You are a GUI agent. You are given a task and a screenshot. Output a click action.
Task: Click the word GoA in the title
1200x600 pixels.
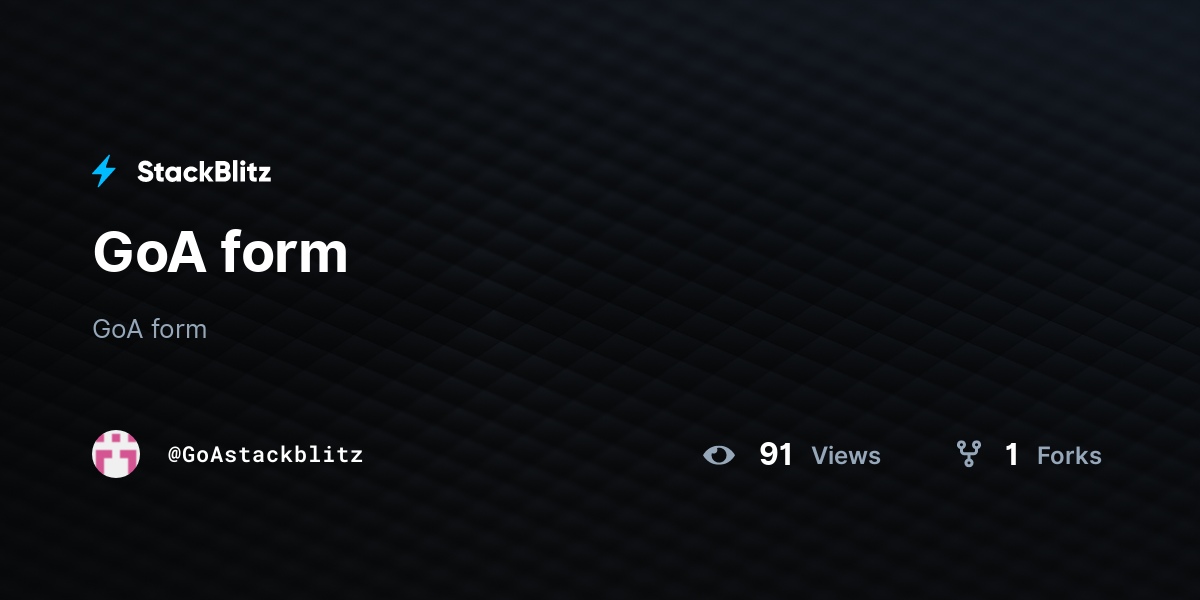pyautogui.click(x=149, y=252)
